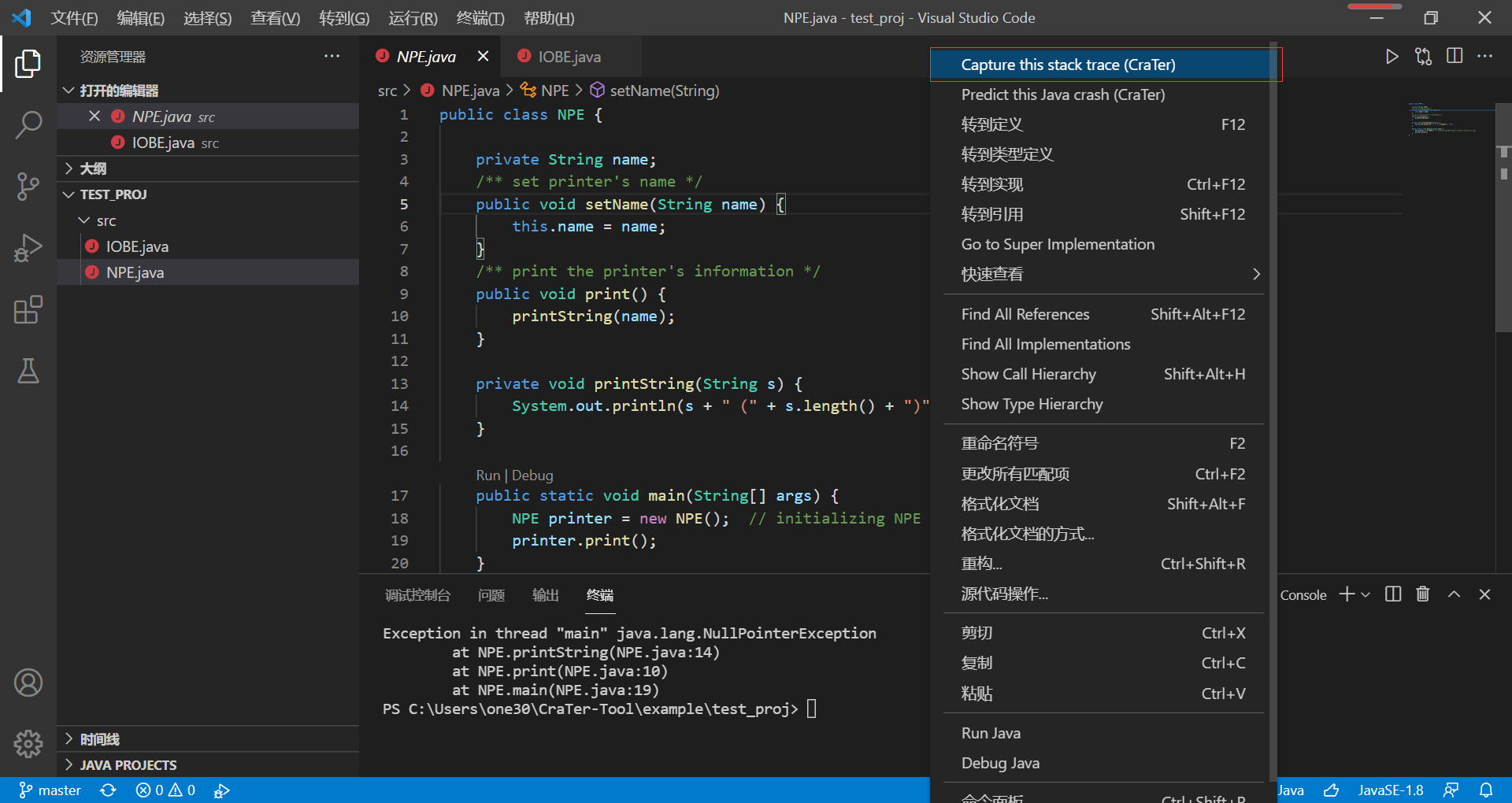The image size is (1512, 803).
Task: Select Predict this Java crash (CraTer)
Action: (x=1103, y=94)
